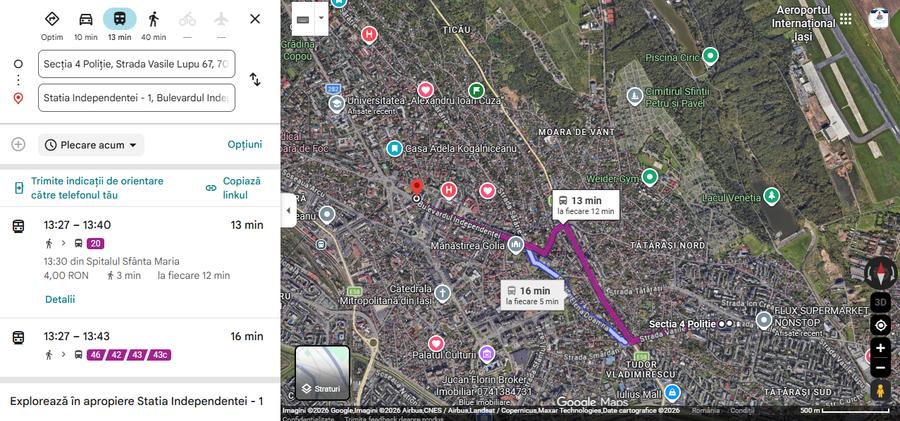The image size is (900, 421).
Task: Open the Google apps grid
Action: (x=845, y=18)
